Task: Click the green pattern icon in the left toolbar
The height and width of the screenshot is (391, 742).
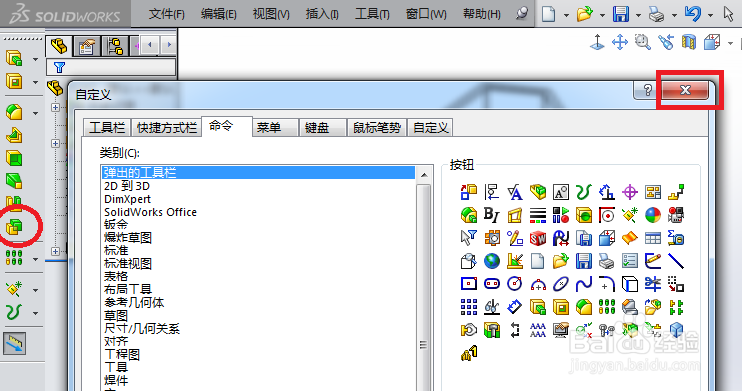Action: tap(14, 258)
